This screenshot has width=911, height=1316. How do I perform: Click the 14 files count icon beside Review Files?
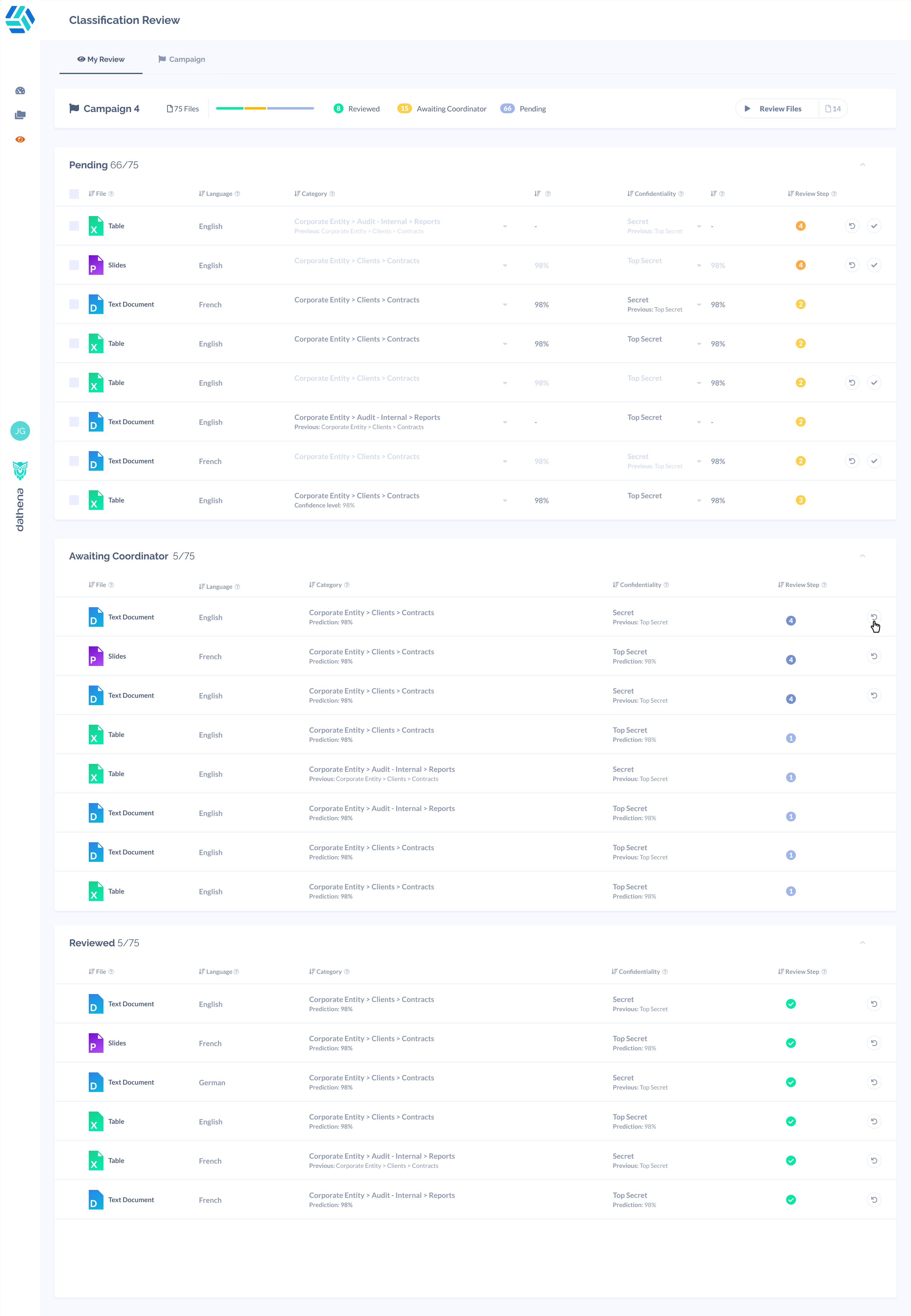click(x=833, y=109)
